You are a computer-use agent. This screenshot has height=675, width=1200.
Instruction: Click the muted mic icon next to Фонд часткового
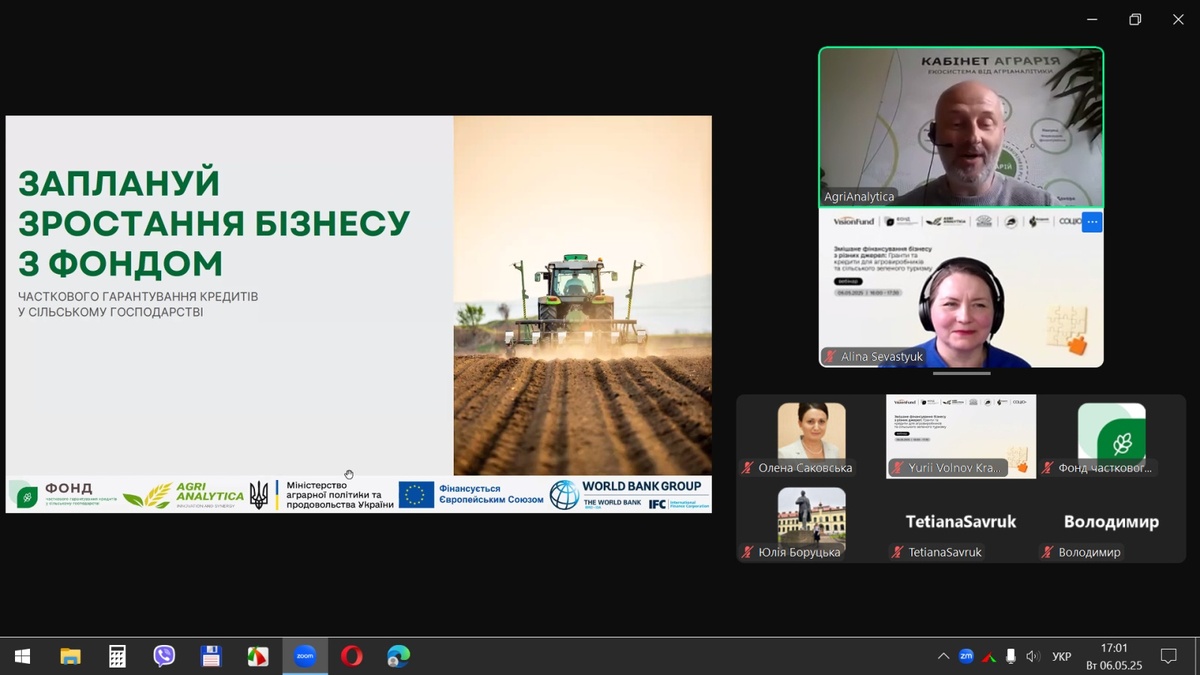(1048, 468)
